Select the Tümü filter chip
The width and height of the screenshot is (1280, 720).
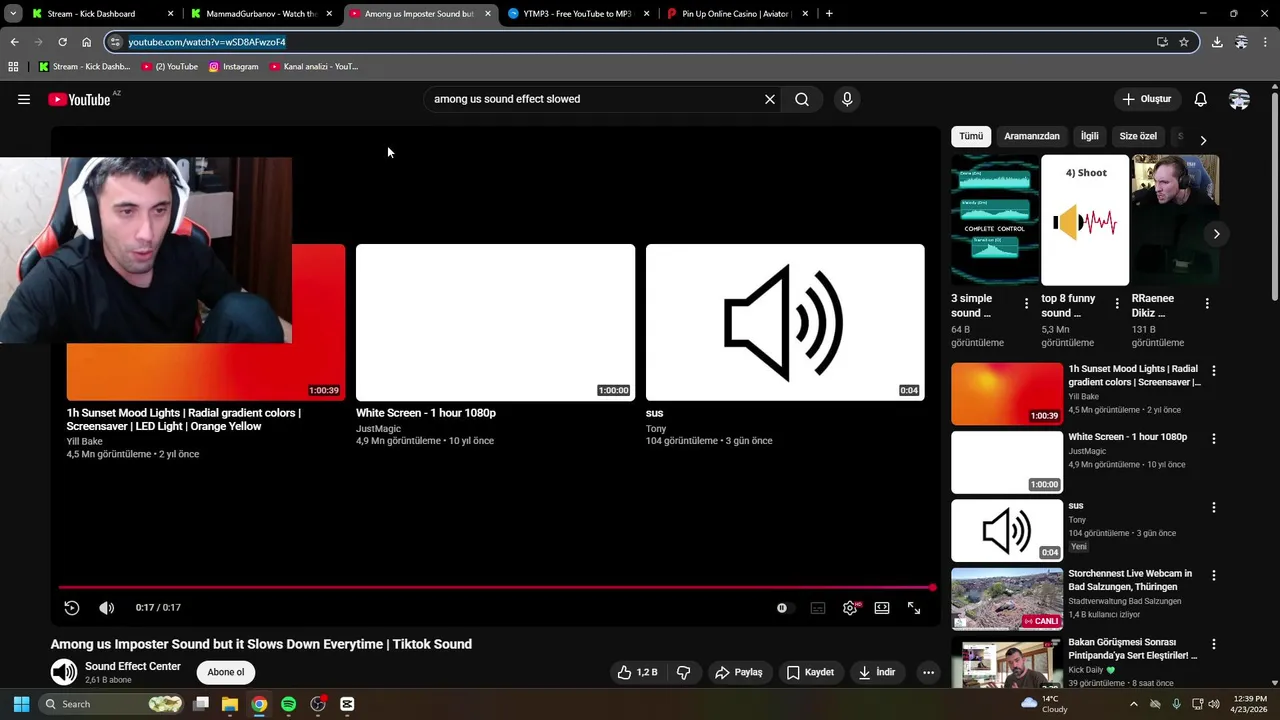click(971, 136)
